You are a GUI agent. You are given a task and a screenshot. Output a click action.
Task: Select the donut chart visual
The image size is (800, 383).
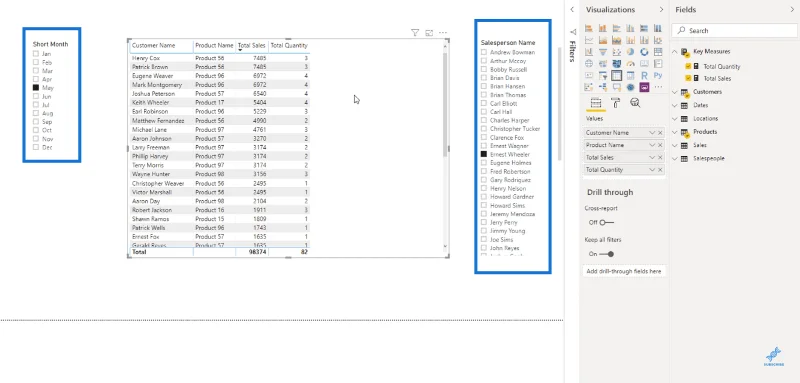[x=644, y=52]
